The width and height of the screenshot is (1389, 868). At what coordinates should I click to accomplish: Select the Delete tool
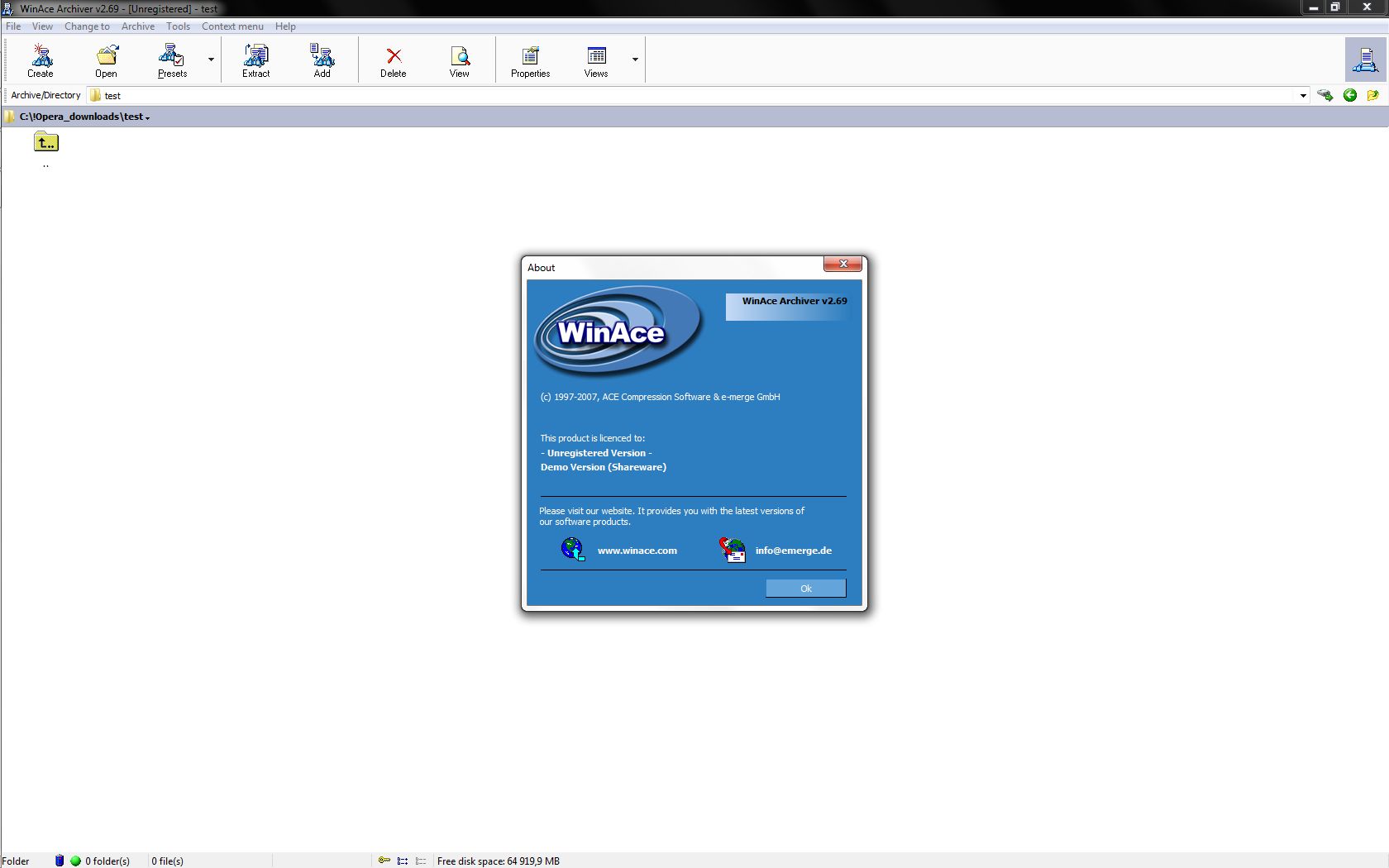[x=393, y=60]
